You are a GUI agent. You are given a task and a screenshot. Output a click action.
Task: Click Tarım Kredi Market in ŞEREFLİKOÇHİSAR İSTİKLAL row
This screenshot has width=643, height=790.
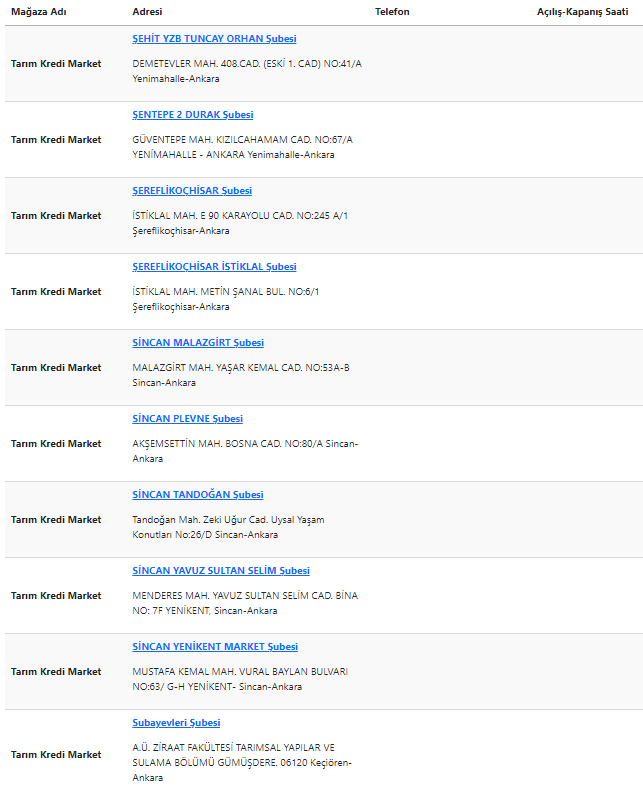(56, 292)
